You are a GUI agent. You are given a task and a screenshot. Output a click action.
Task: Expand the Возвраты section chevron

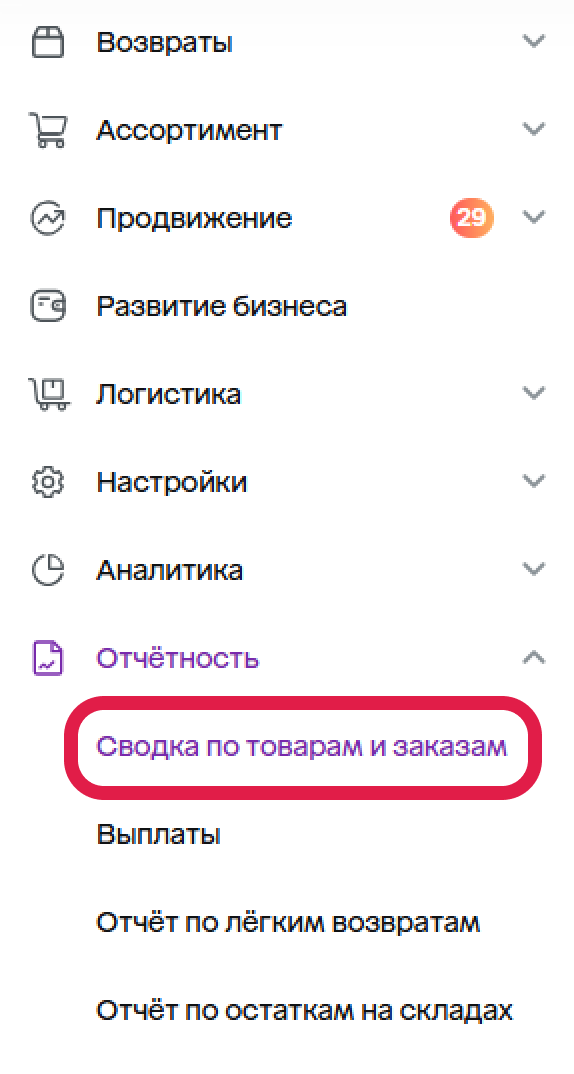click(x=534, y=41)
